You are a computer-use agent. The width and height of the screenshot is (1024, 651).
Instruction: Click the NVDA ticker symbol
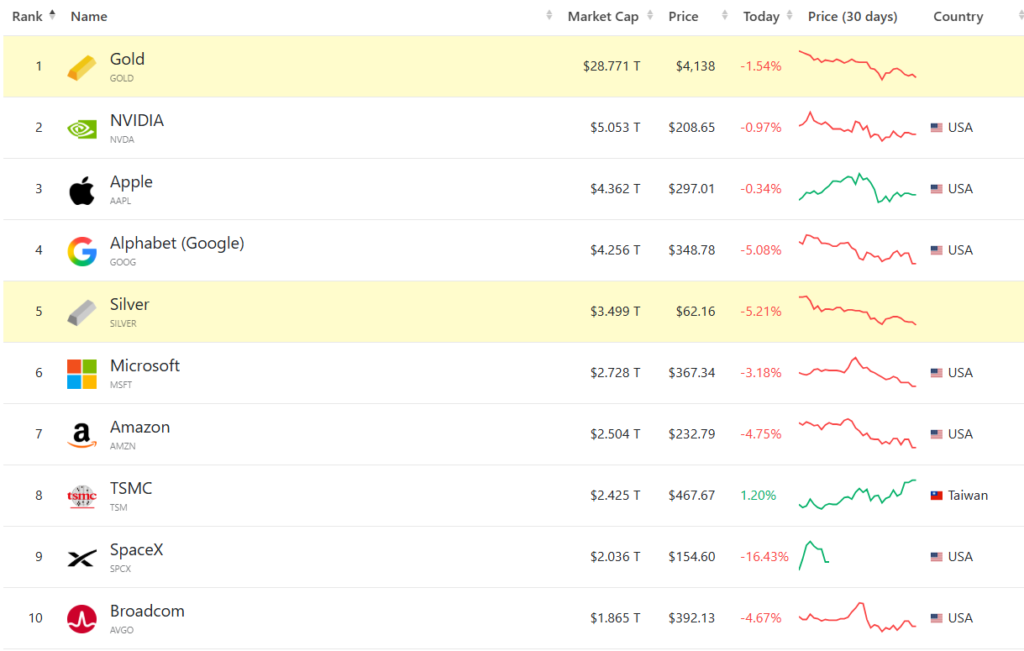(122, 140)
